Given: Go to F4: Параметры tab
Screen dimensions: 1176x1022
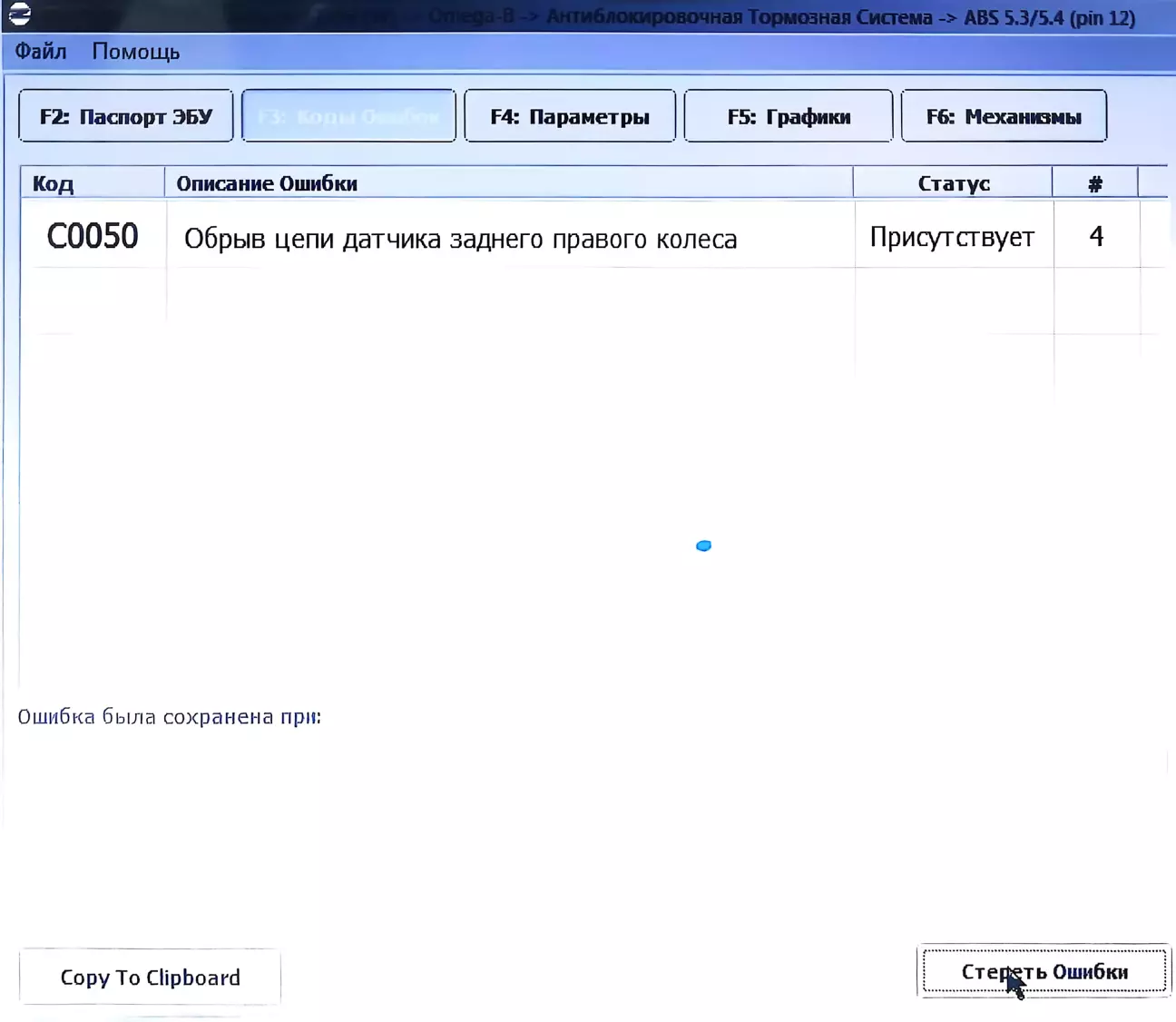Looking at the screenshot, I should [x=570, y=116].
